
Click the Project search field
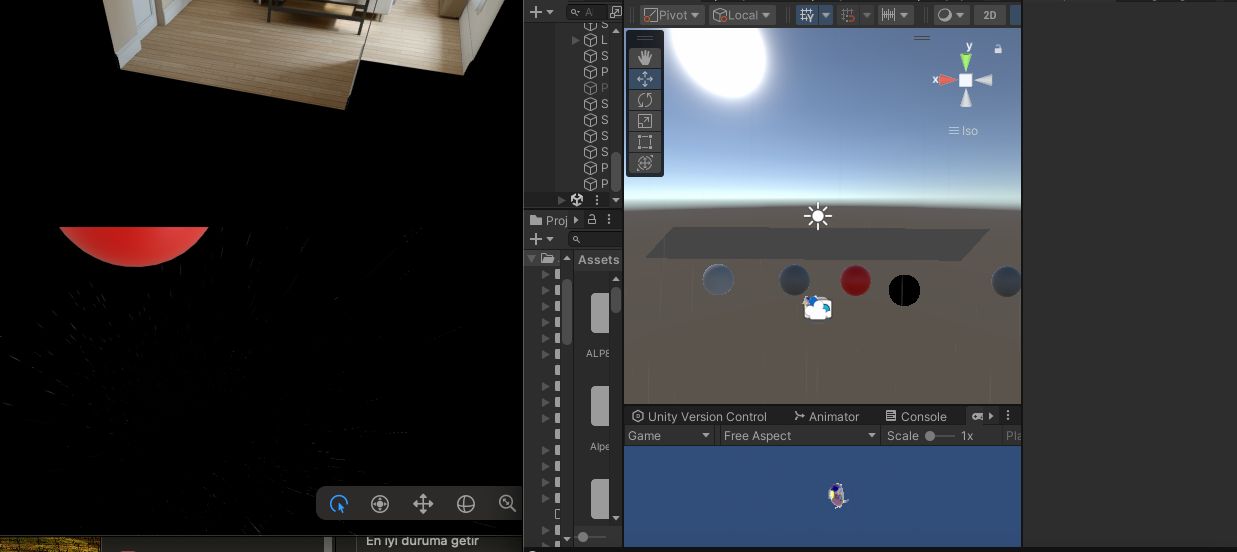click(595, 239)
